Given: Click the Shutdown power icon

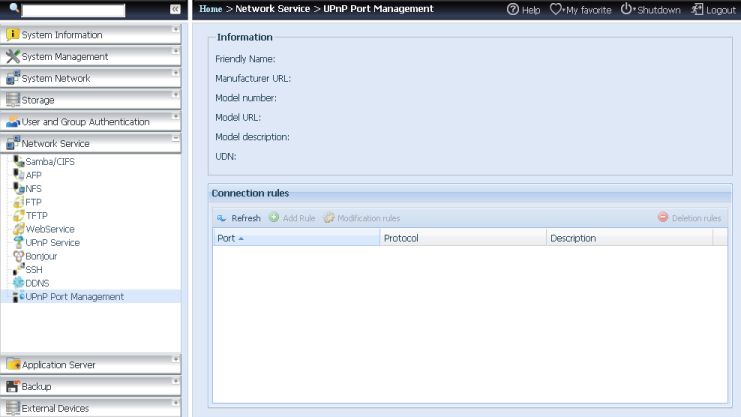Looking at the screenshot, I should pos(626,9).
